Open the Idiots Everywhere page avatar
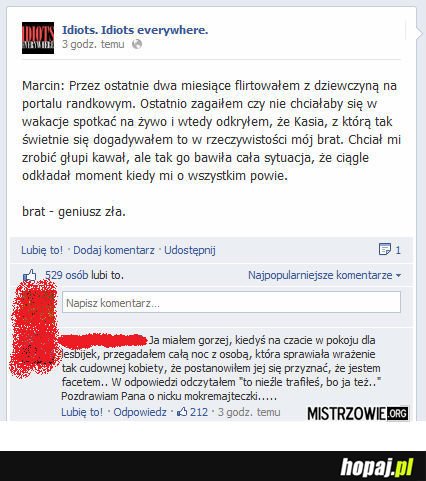This screenshot has width=426, height=481. click(38, 38)
